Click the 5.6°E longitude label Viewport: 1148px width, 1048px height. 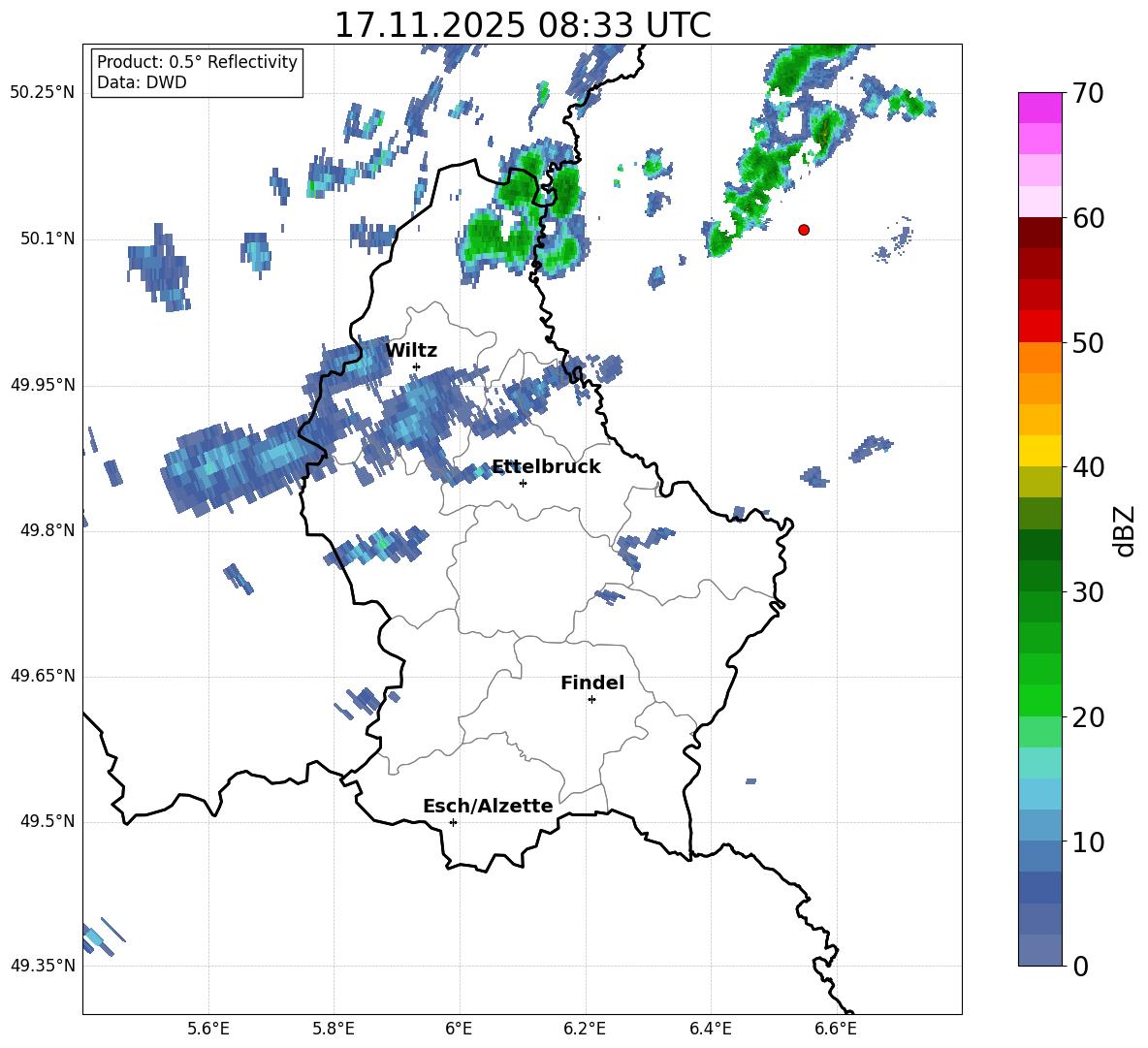[x=208, y=1029]
